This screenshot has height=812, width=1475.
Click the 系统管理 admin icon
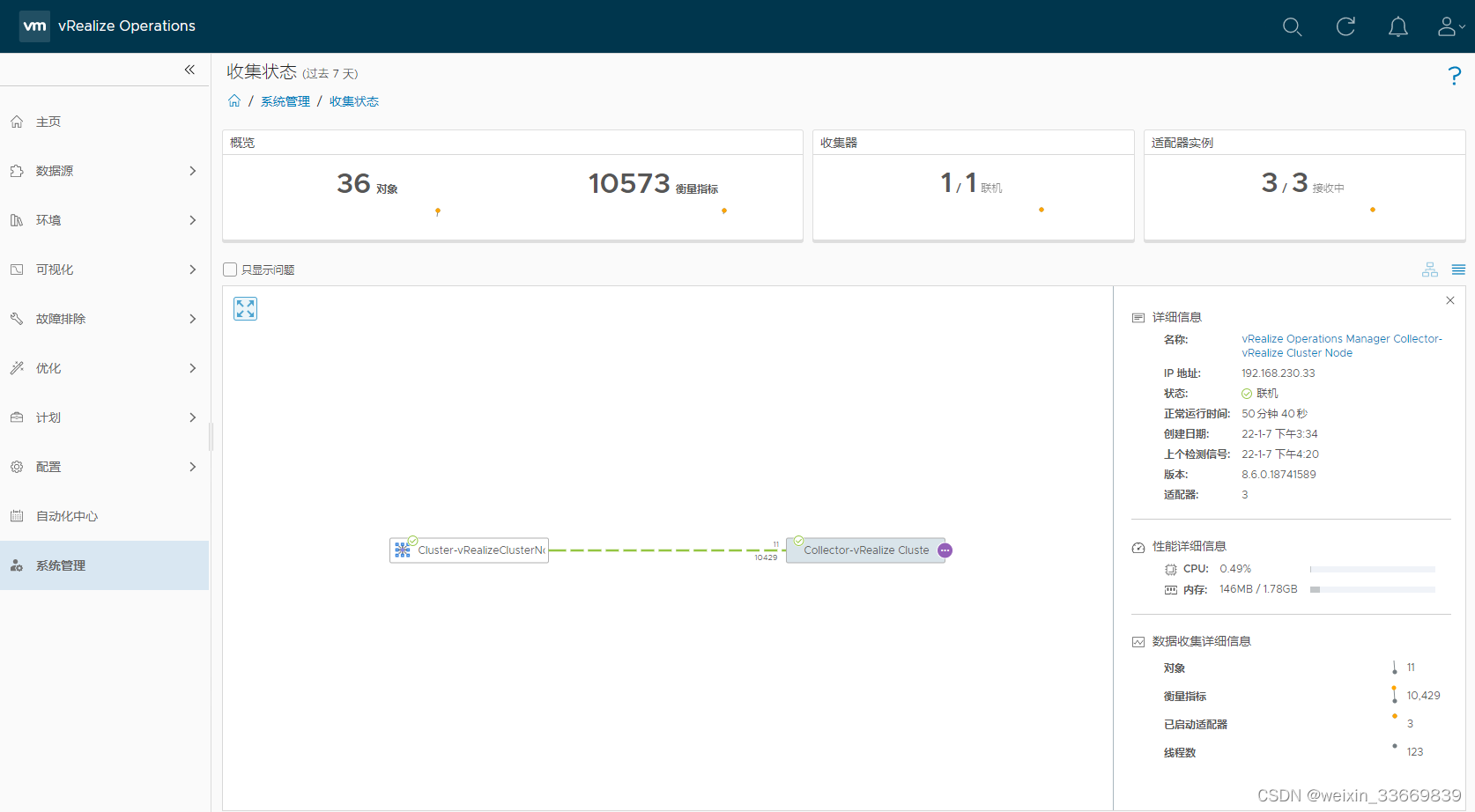(17, 565)
